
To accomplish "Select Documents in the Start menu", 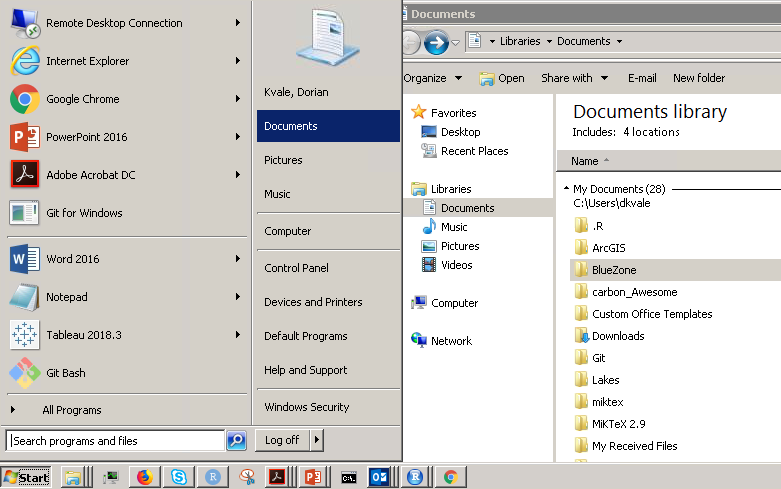I will [328, 126].
